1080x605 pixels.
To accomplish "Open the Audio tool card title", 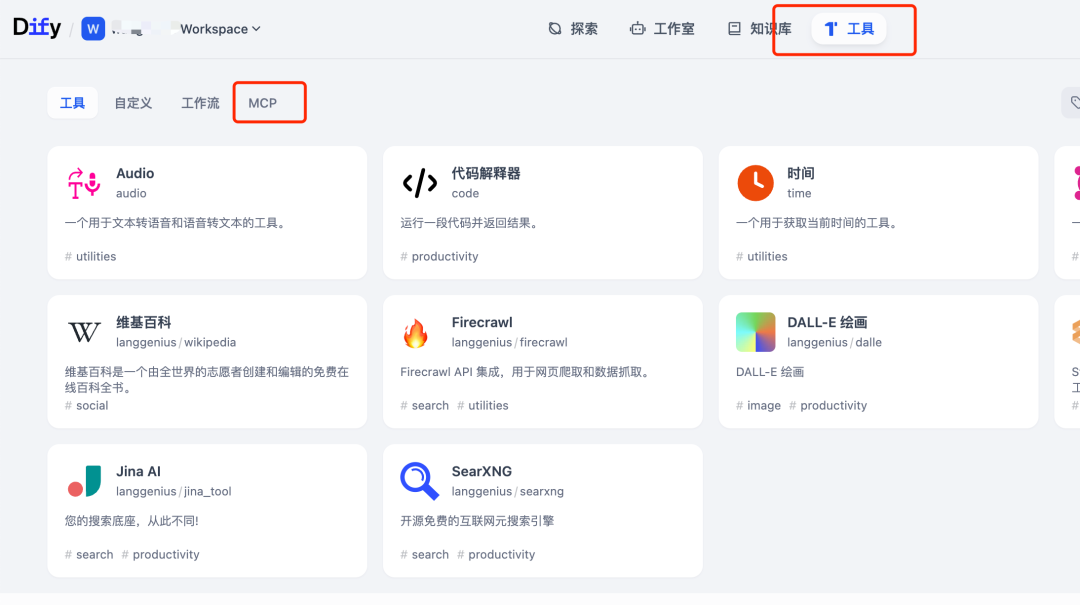I will [135, 173].
